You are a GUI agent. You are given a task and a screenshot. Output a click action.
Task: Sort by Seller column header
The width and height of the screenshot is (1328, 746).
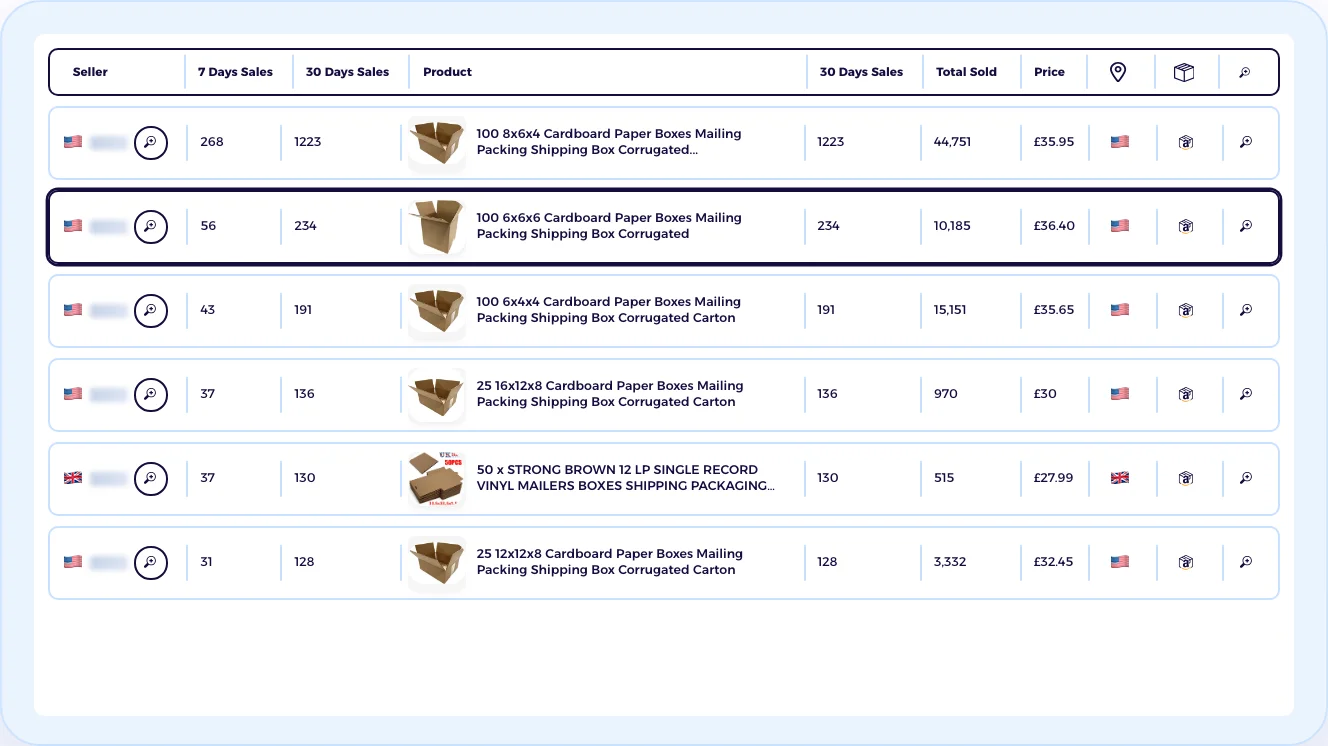[x=90, y=72]
